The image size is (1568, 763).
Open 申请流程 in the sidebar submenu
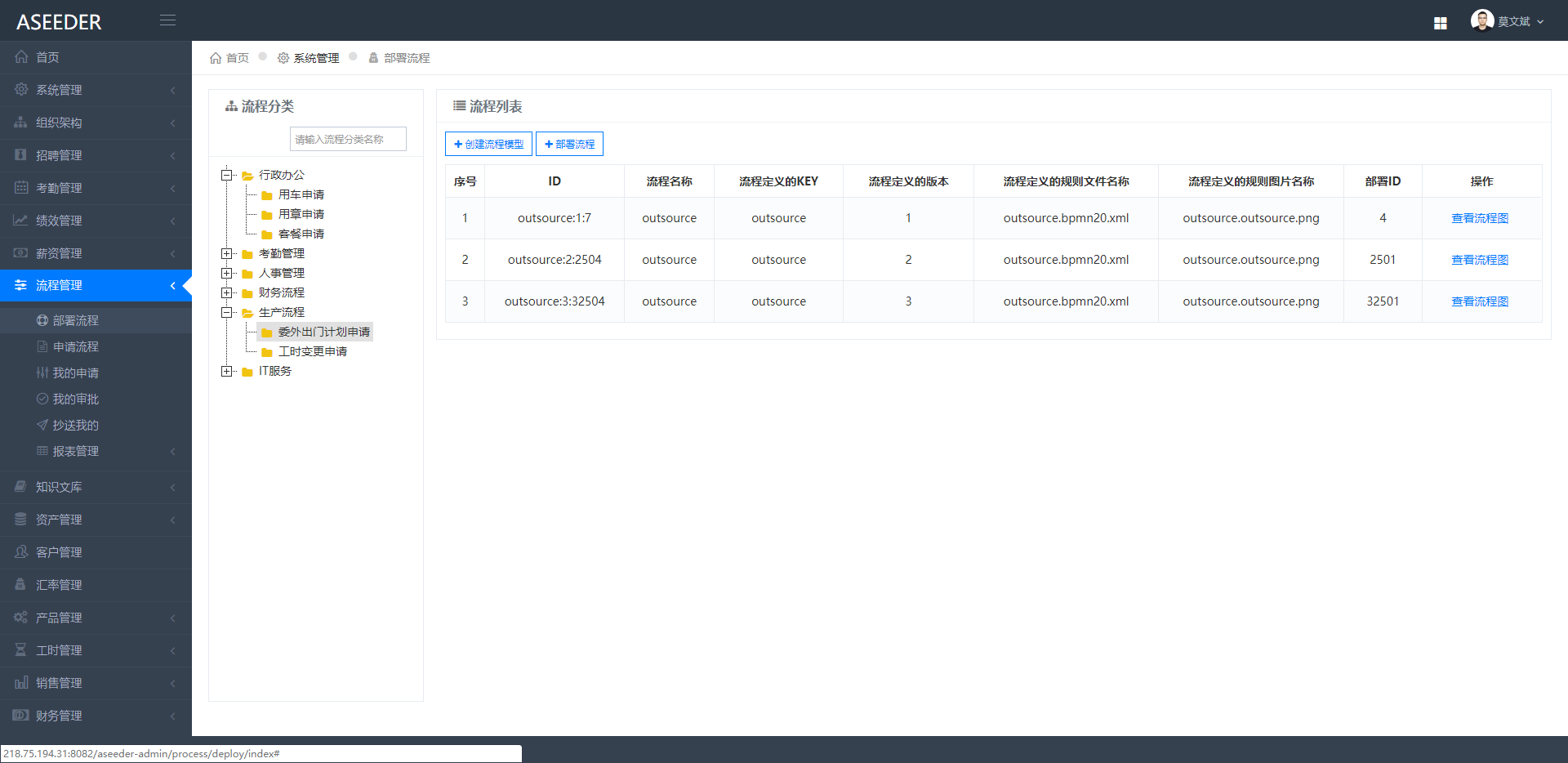pos(75,346)
